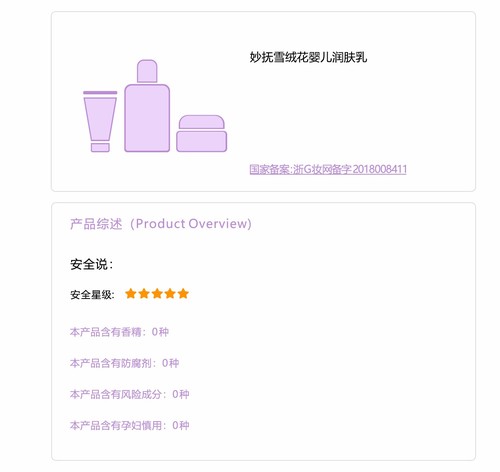
Task: Click the 本产品含有孕妇慎用 0种 line
Action: [130, 425]
